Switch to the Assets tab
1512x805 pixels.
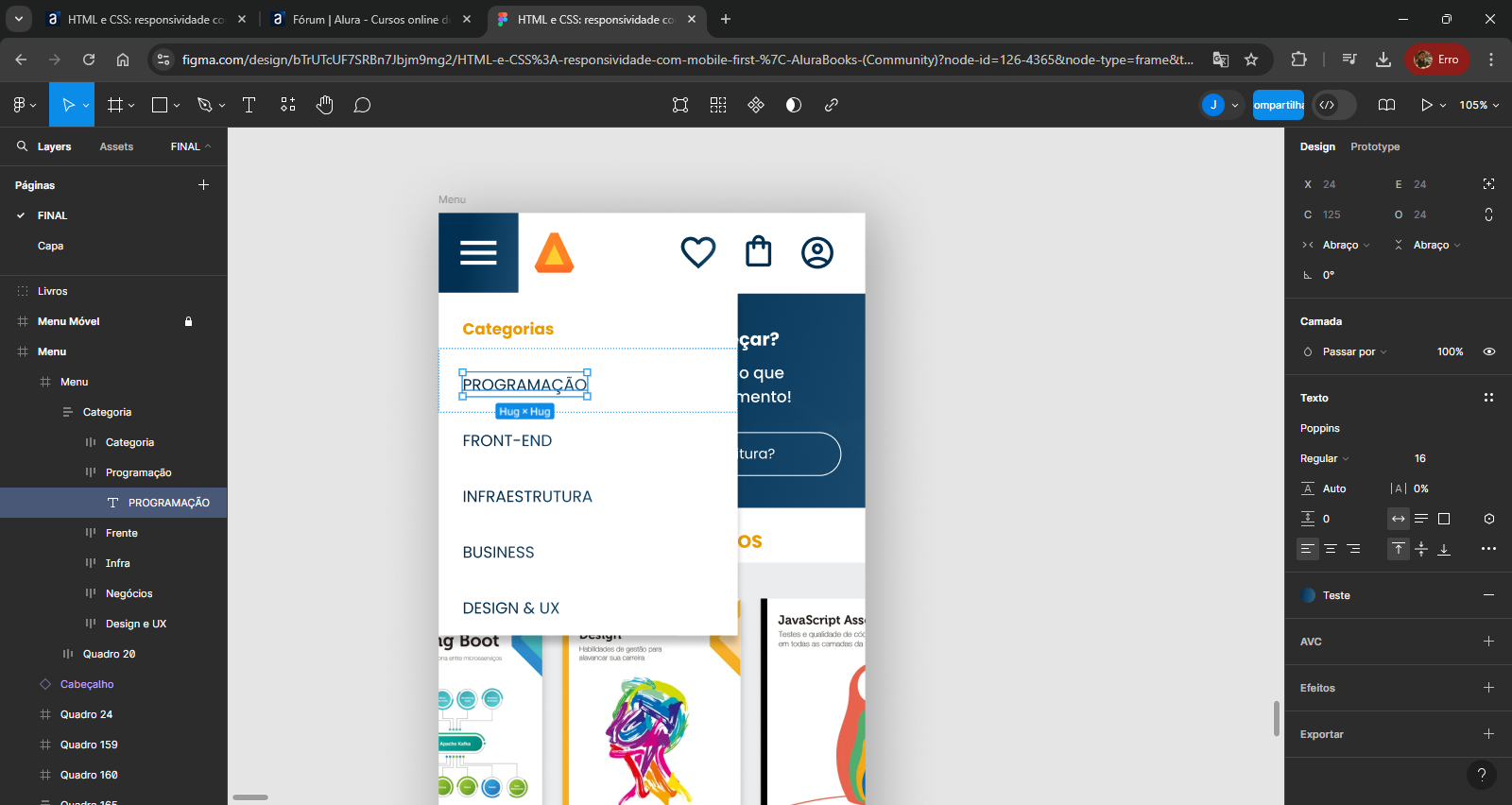pos(116,146)
